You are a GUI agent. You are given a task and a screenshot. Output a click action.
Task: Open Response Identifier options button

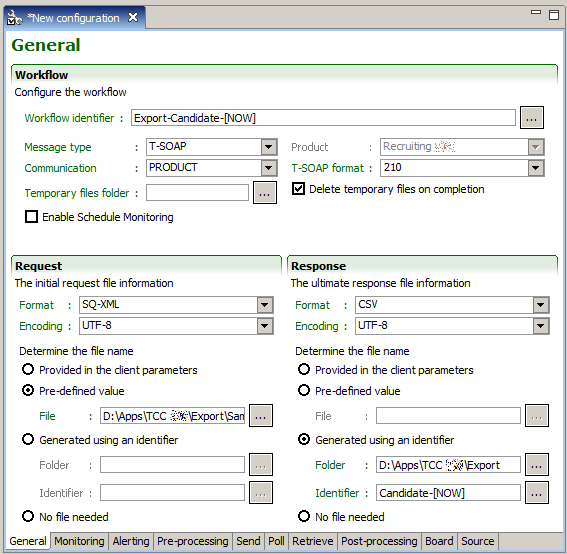(x=537, y=493)
